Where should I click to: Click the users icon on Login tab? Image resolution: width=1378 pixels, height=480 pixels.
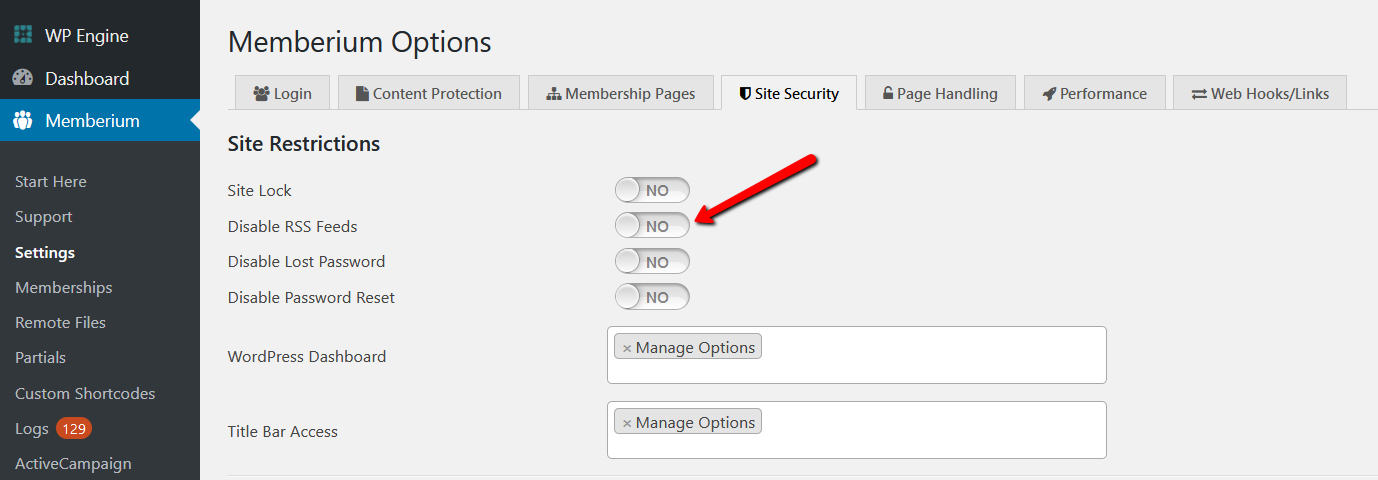pos(262,93)
